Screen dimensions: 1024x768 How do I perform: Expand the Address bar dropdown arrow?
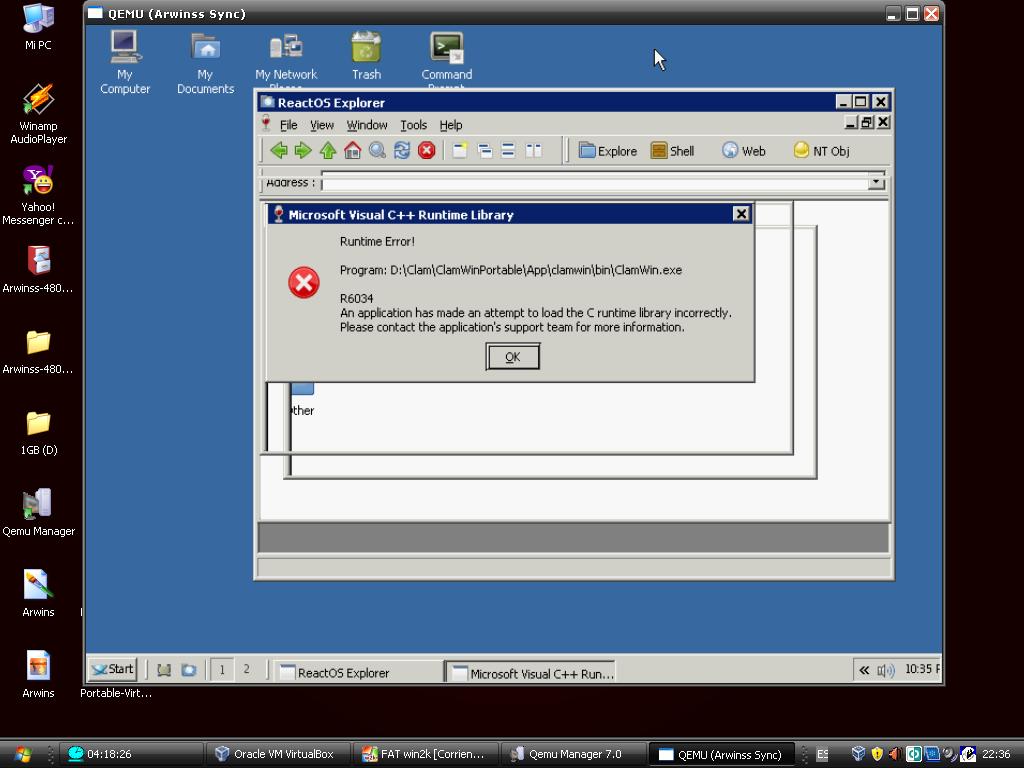(x=876, y=183)
